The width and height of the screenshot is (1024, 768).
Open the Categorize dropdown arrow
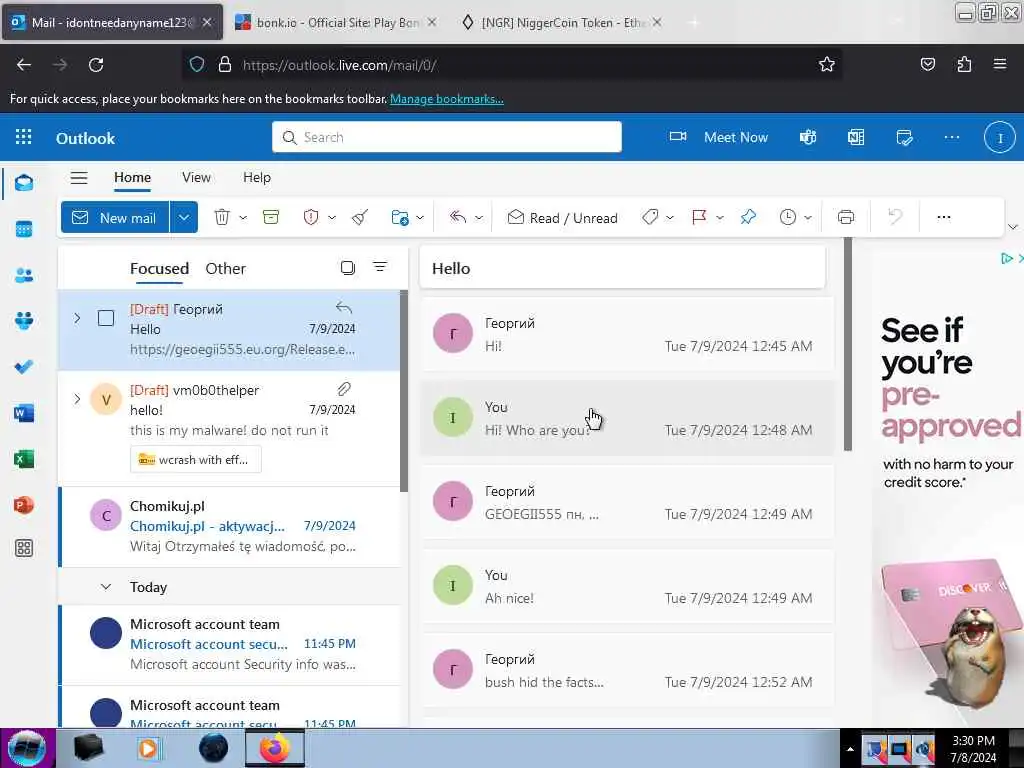pyautogui.click(x=669, y=217)
